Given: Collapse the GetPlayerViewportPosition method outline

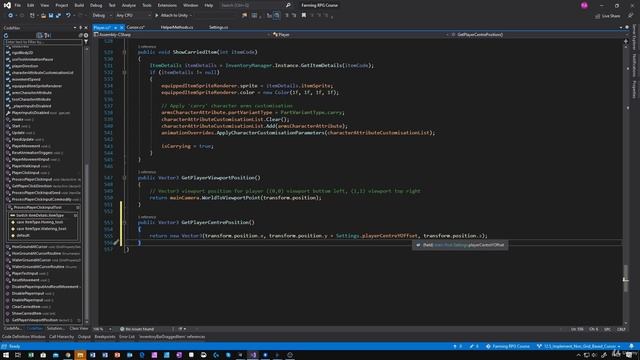Looking at the screenshot, I should point(124,178).
